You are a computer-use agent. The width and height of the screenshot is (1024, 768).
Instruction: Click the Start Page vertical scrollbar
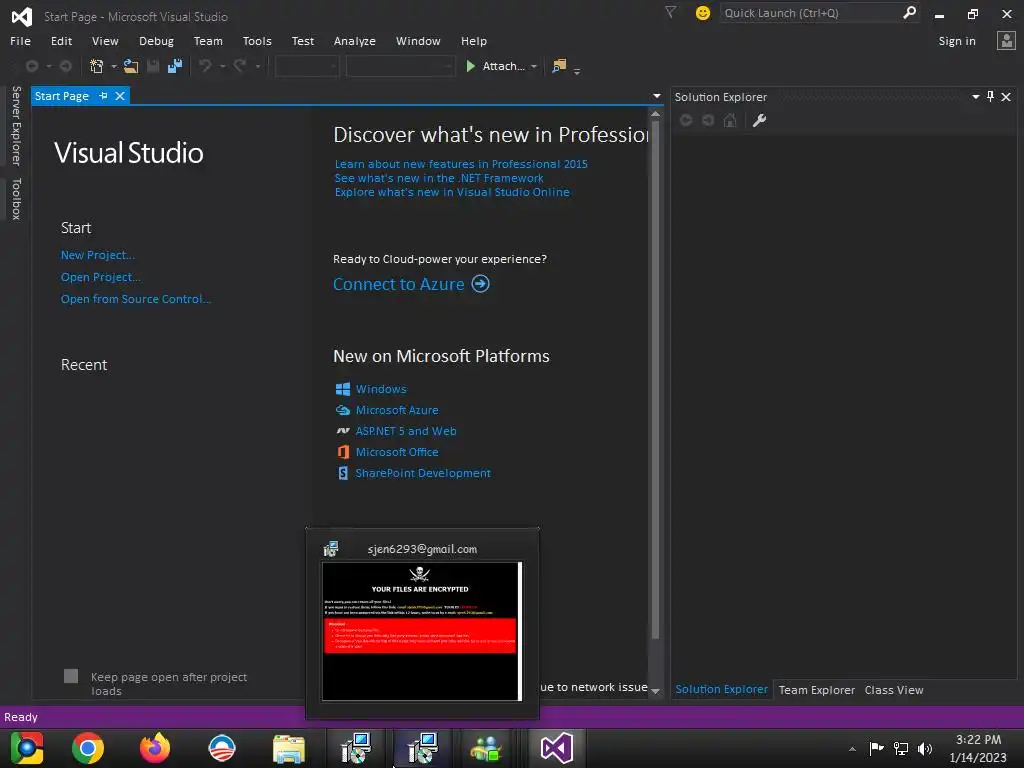(x=655, y=379)
